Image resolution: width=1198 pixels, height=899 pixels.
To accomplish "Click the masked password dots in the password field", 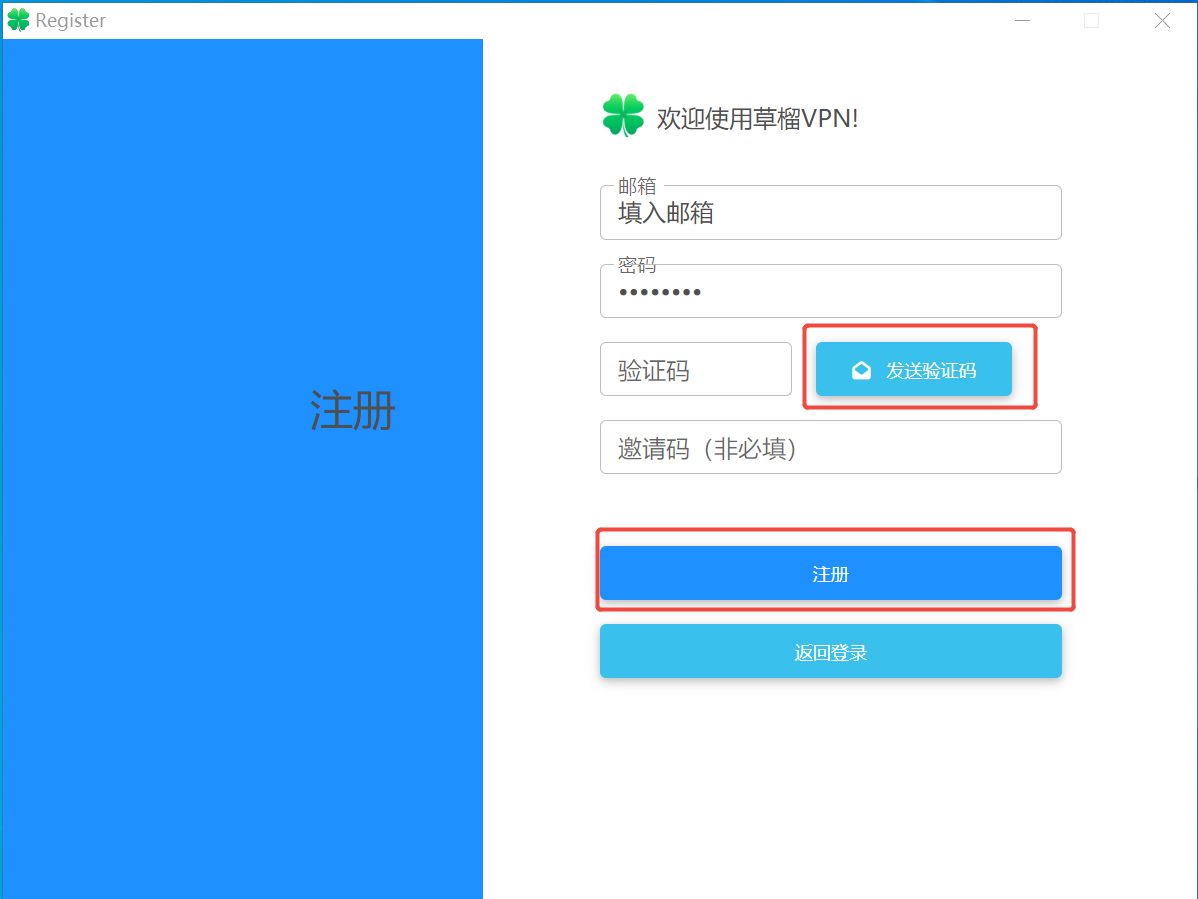I will coord(659,292).
